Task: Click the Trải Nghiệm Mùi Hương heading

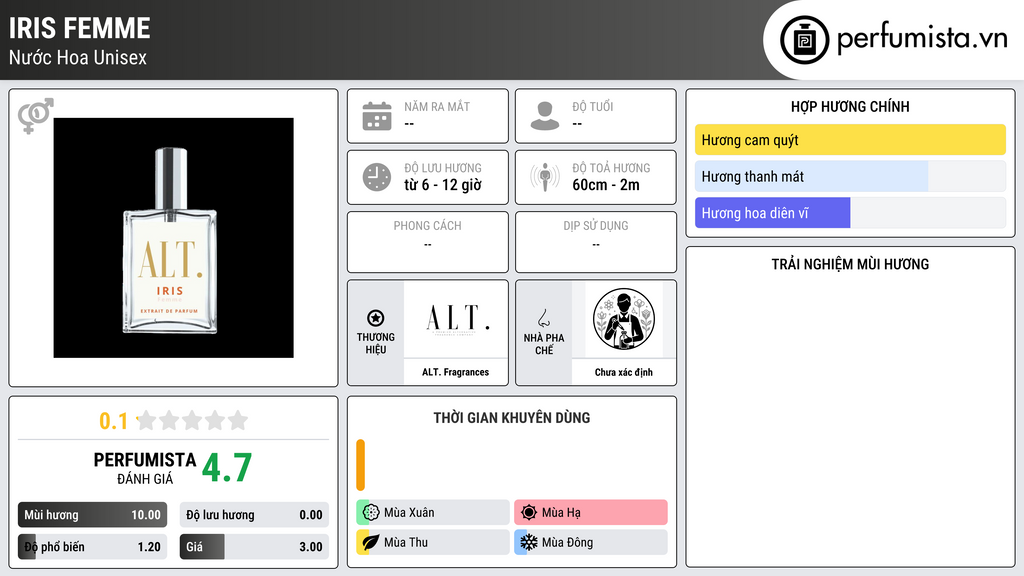Action: point(850,264)
